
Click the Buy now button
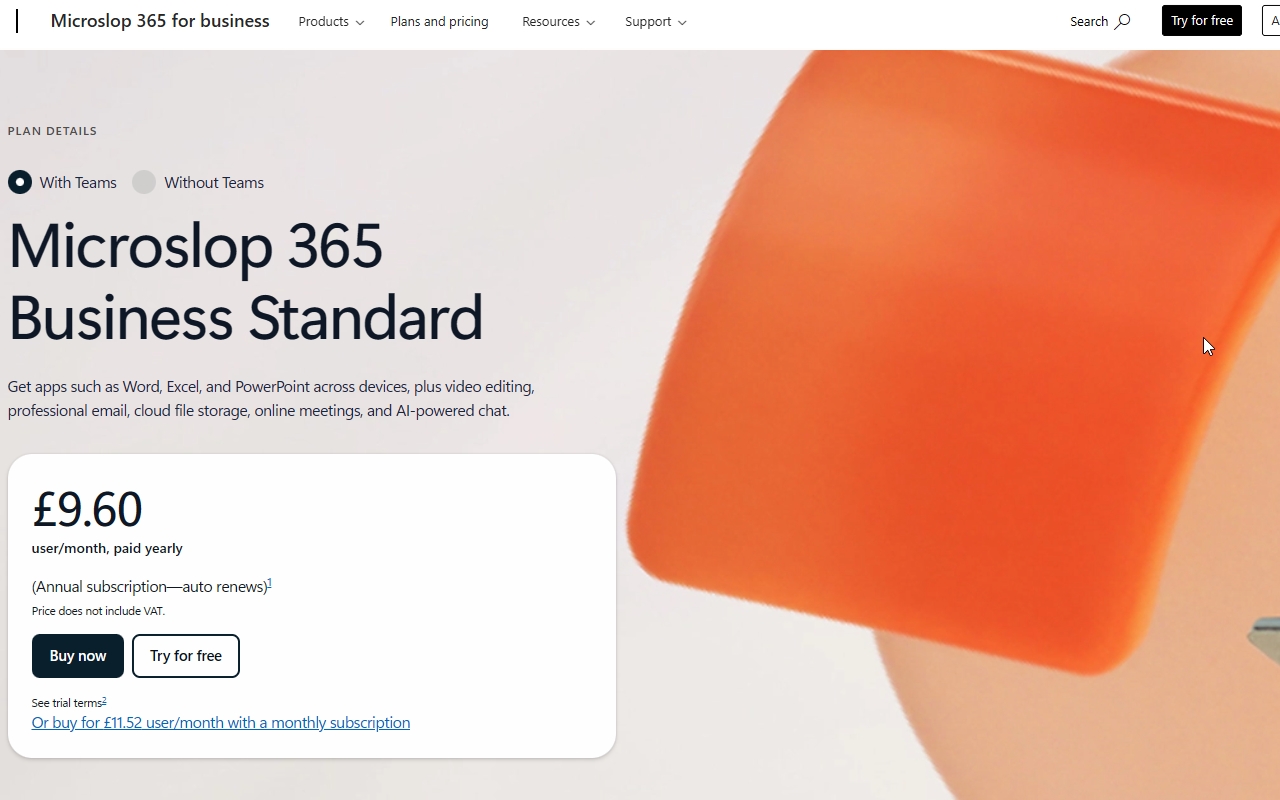[x=78, y=656]
